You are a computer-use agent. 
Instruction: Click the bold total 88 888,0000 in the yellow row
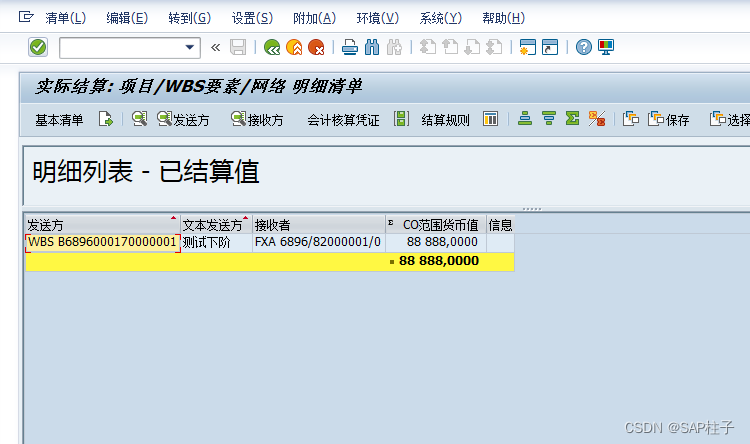click(x=439, y=261)
